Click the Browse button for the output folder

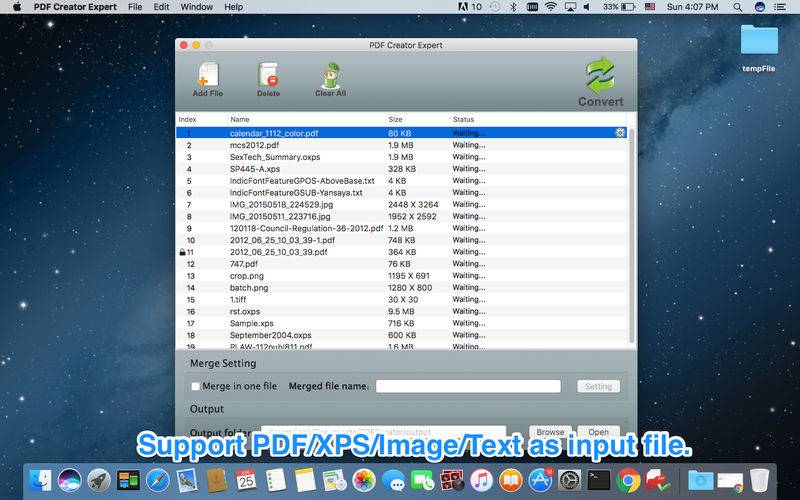click(550, 432)
